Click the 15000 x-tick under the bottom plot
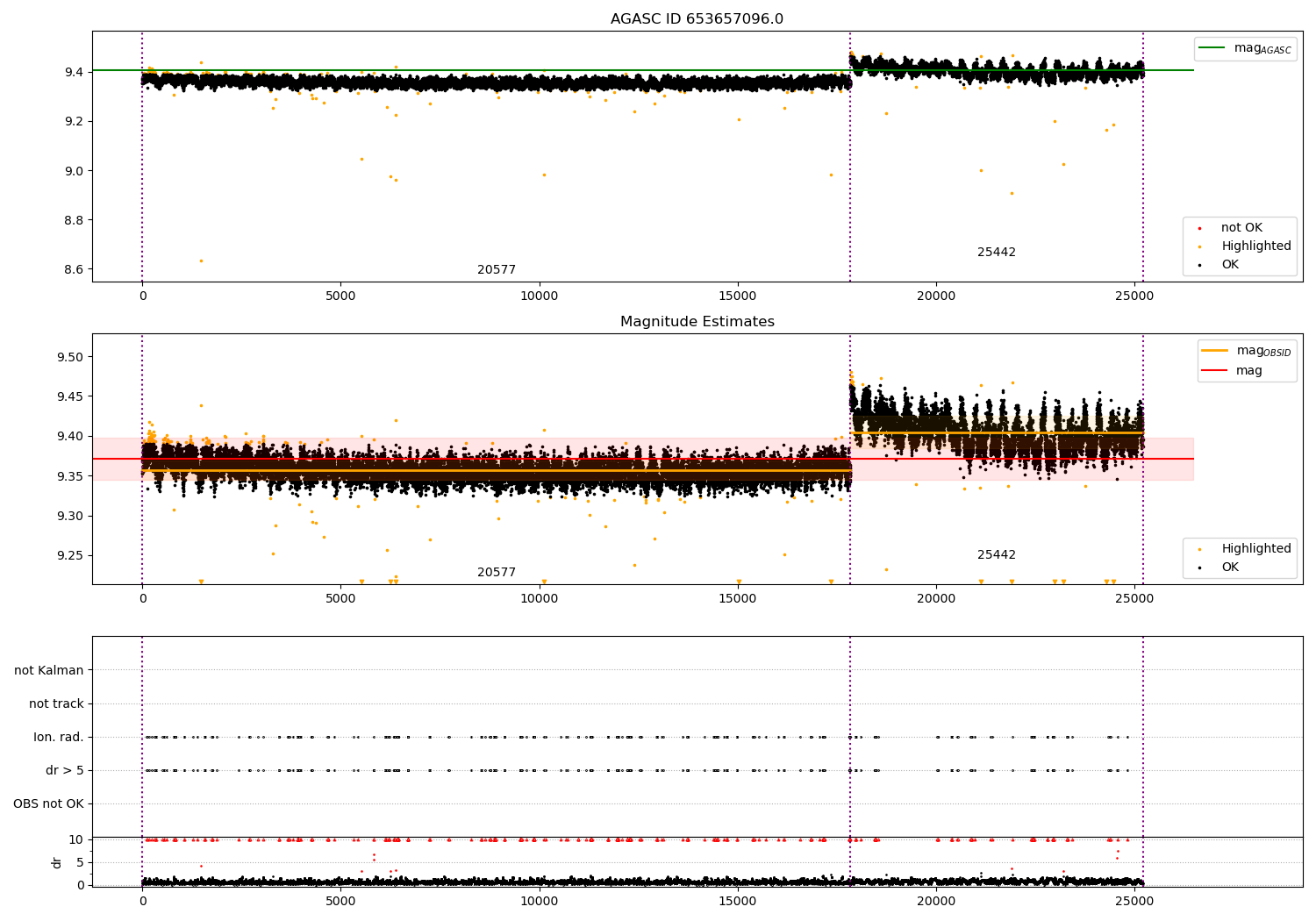Screen dimensions: 1316x921 (737, 901)
